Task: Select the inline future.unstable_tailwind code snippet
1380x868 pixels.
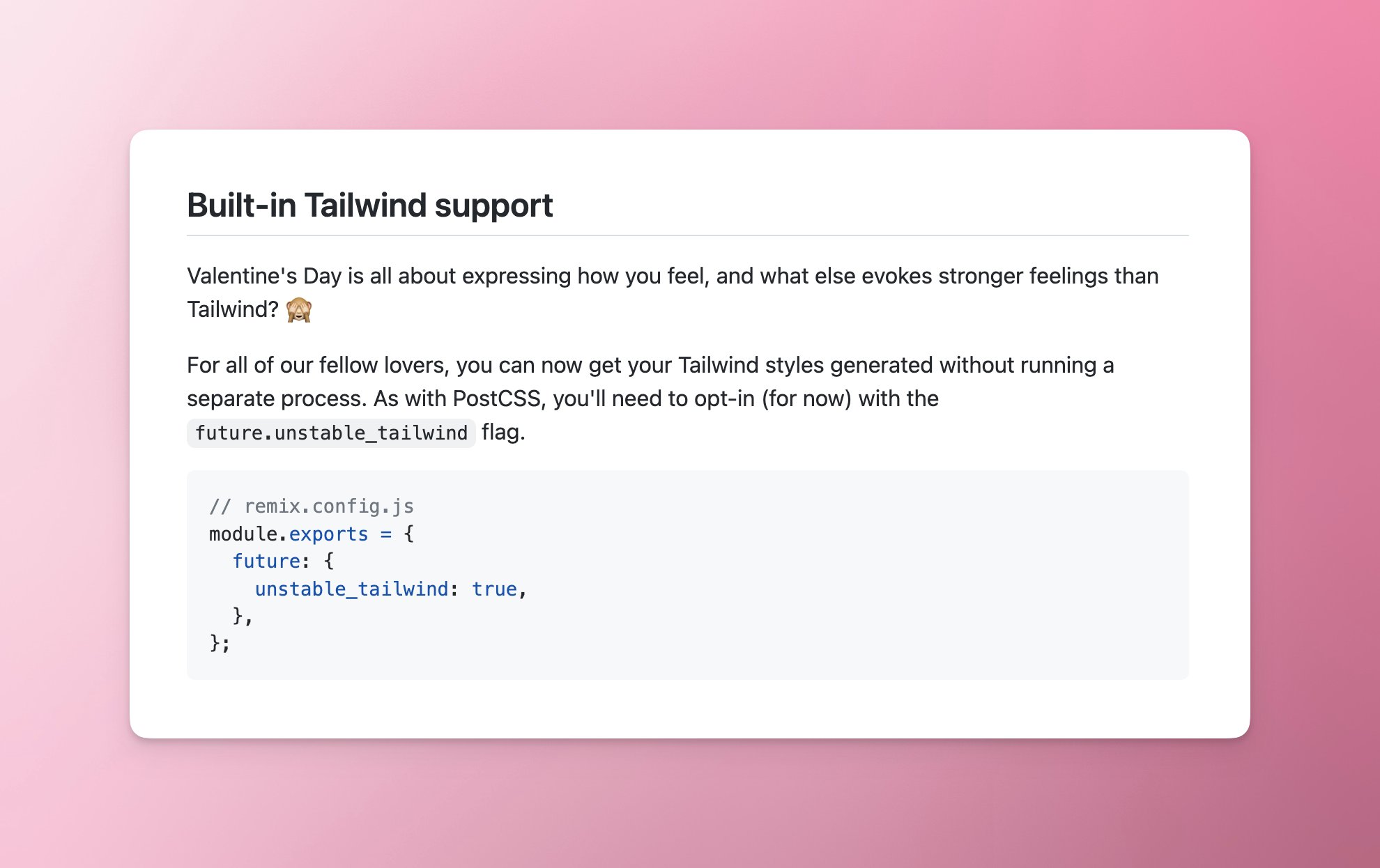Action: 331,433
